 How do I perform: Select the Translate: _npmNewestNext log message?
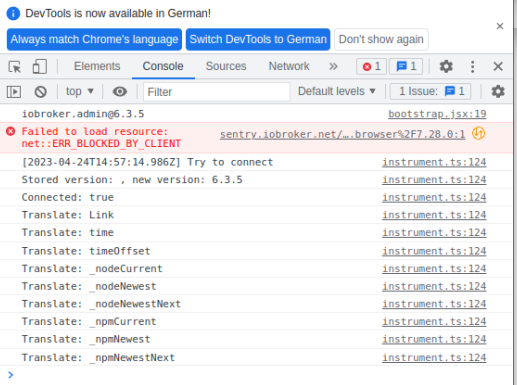[x=98, y=358]
